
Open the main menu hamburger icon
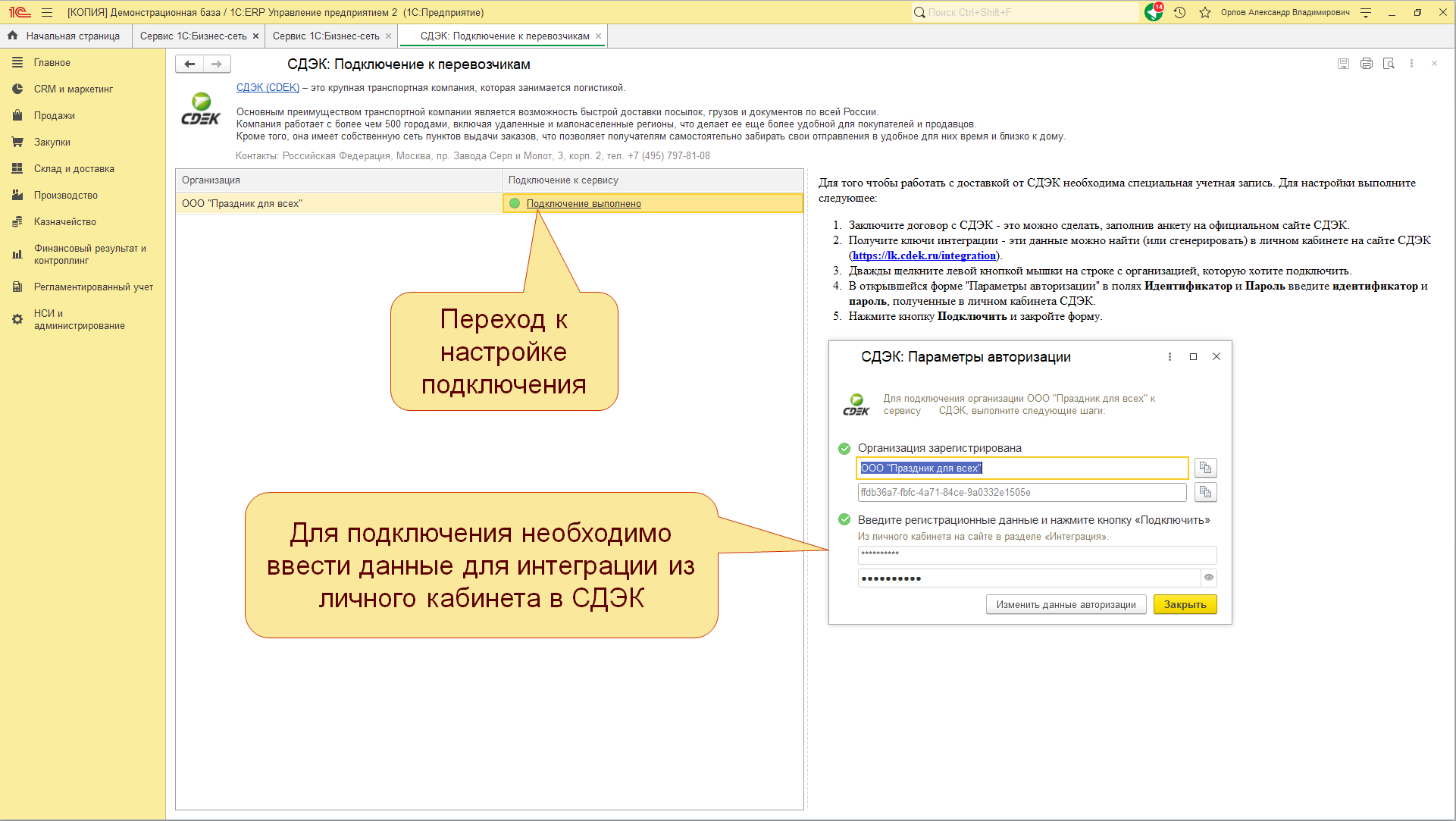point(47,12)
